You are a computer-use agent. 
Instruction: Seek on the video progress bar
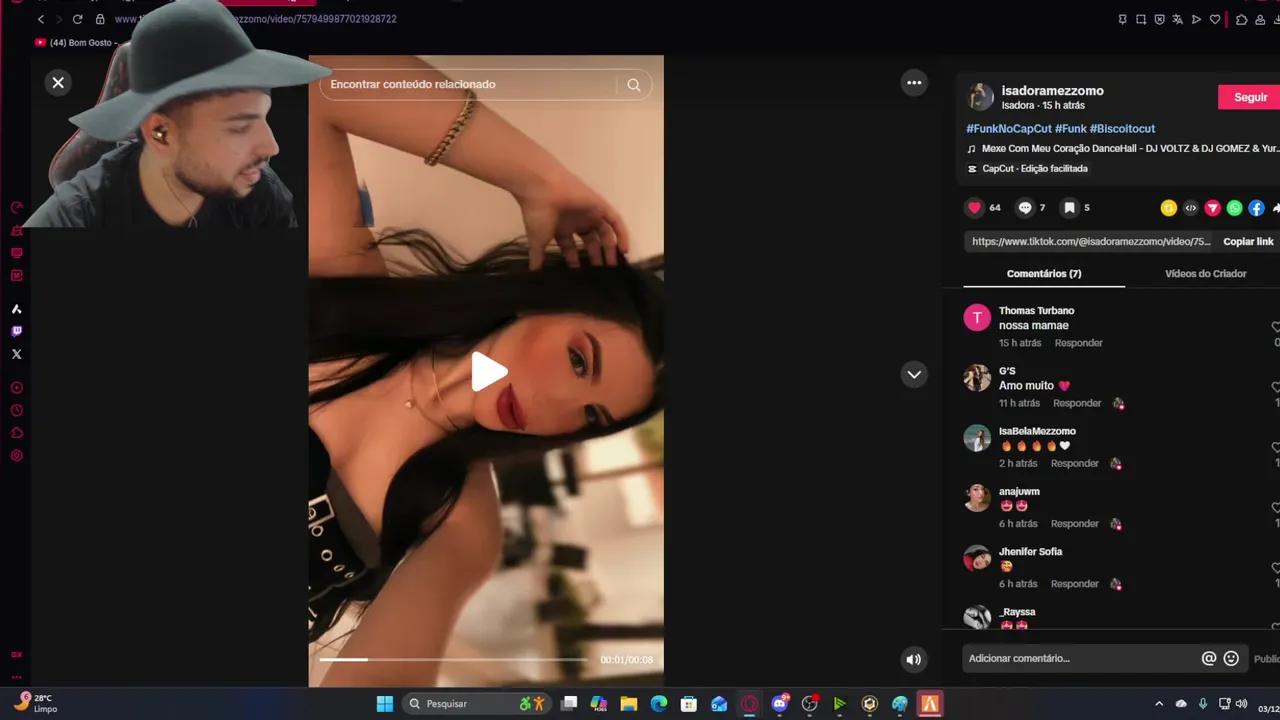point(453,659)
